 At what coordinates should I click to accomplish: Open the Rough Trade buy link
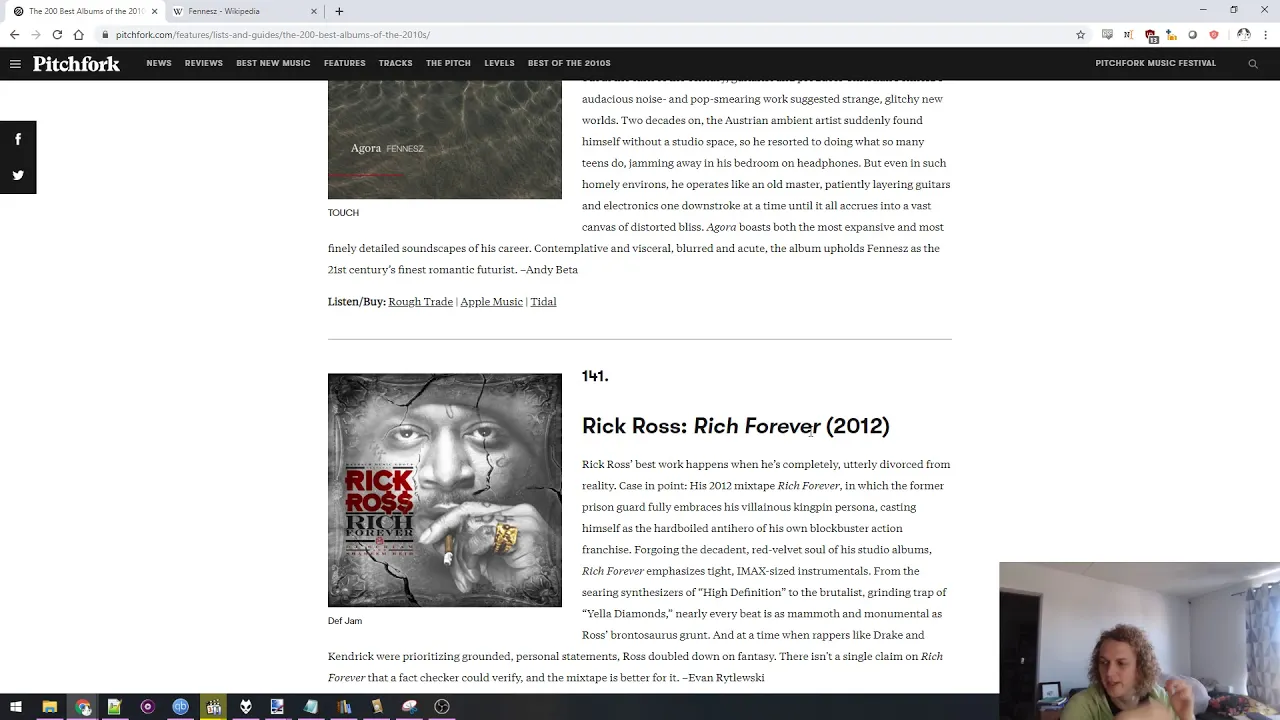coord(420,301)
